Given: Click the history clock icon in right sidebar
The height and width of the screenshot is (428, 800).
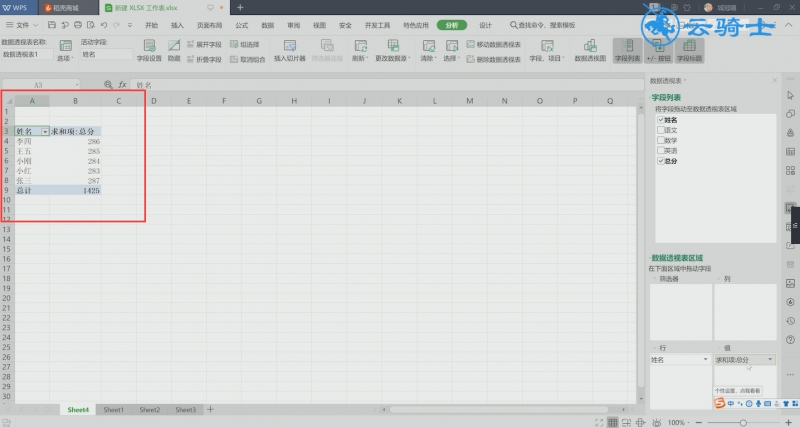Looking at the screenshot, I should 790,321.
